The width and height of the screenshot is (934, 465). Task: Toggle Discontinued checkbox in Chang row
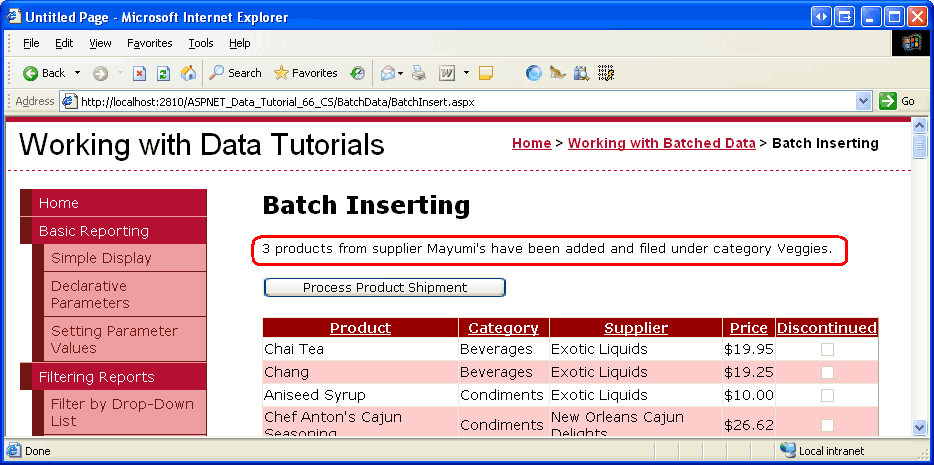(827, 373)
